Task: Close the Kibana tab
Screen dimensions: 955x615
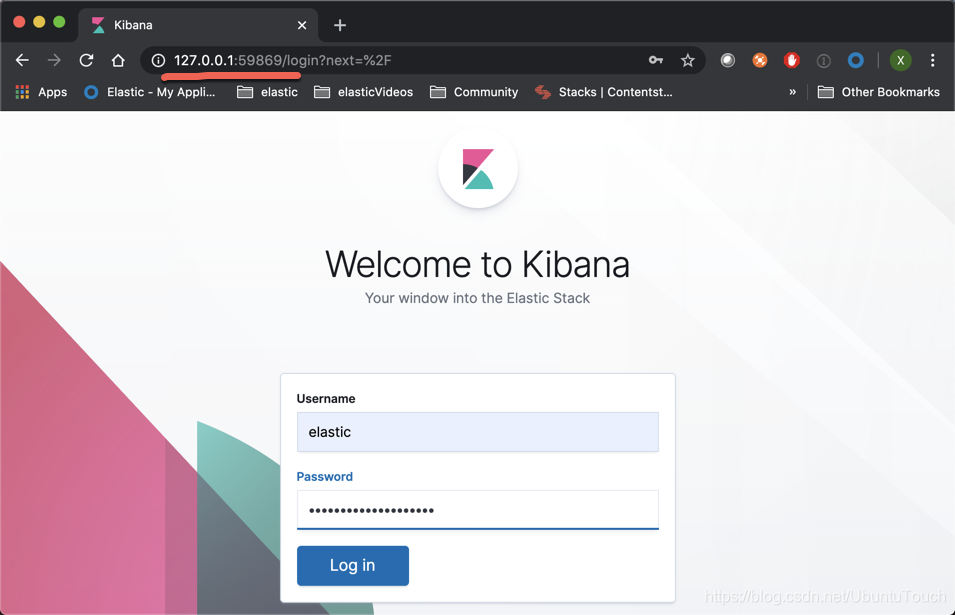Action: click(302, 25)
